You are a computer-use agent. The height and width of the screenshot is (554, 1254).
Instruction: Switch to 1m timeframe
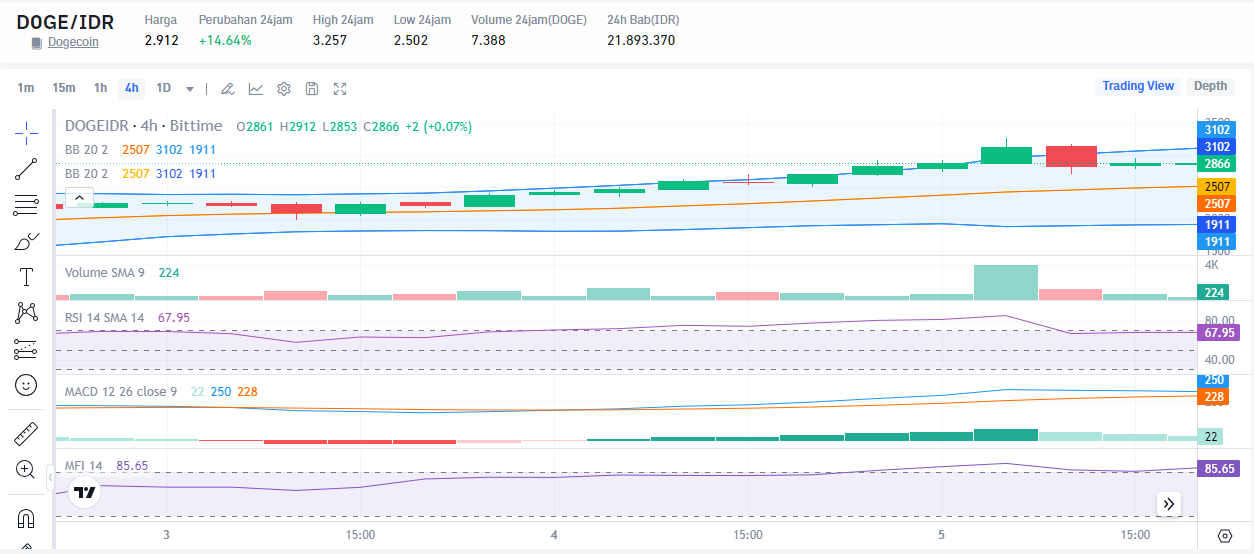[x=26, y=87]
